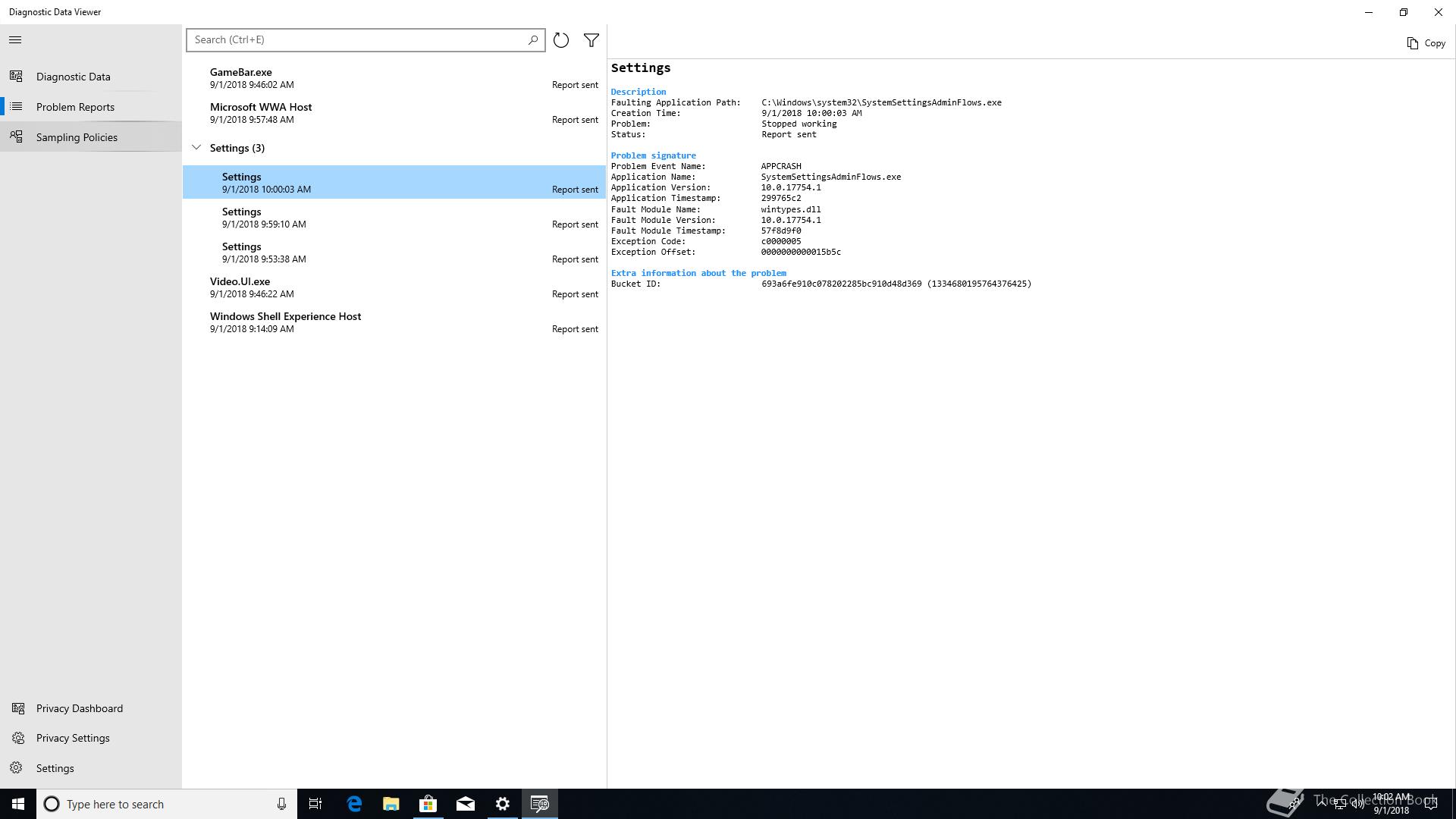
Task: Open Problem Reports view
Action: [91, 107]
